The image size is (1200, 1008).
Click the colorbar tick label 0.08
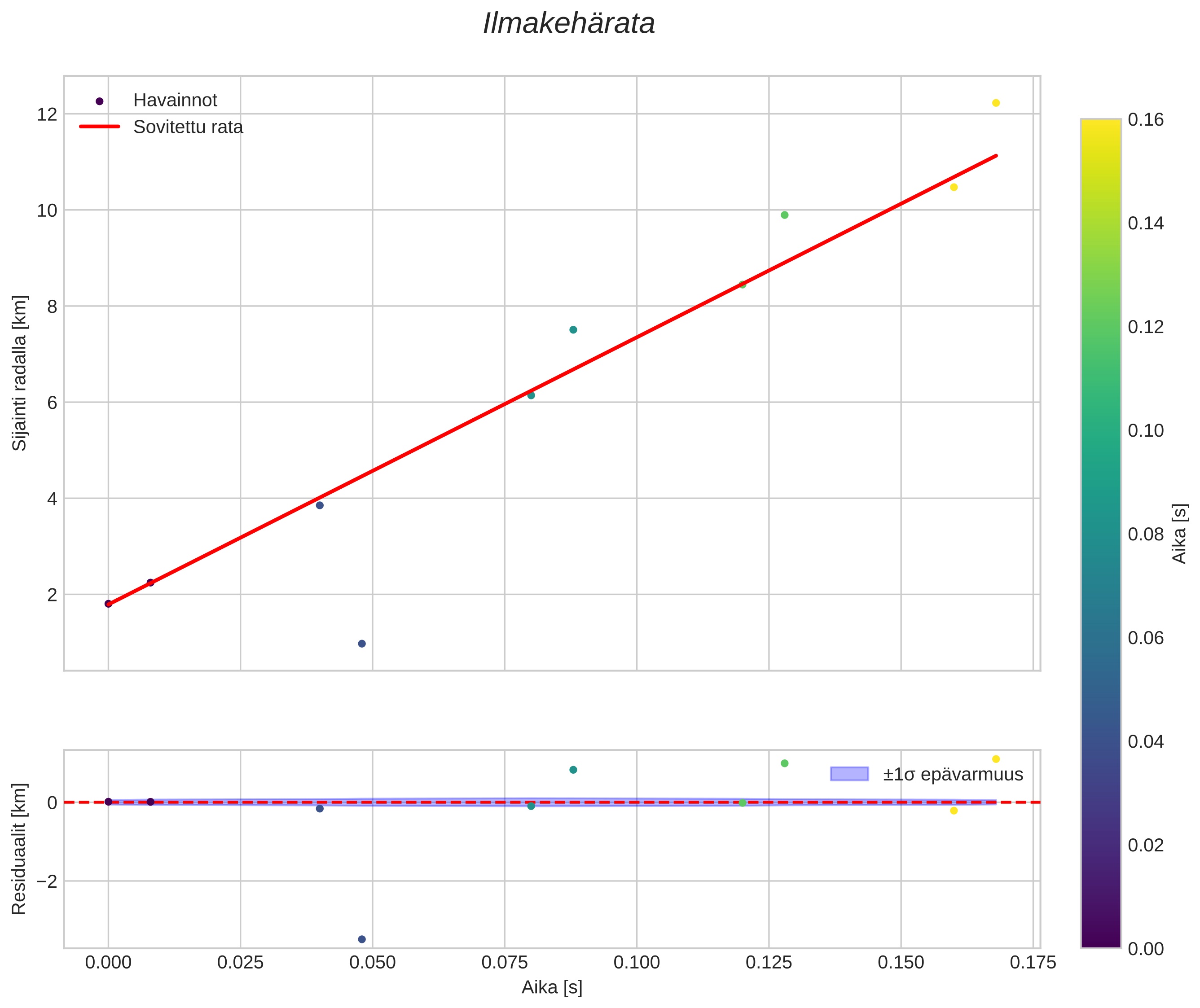[1145, 534]
